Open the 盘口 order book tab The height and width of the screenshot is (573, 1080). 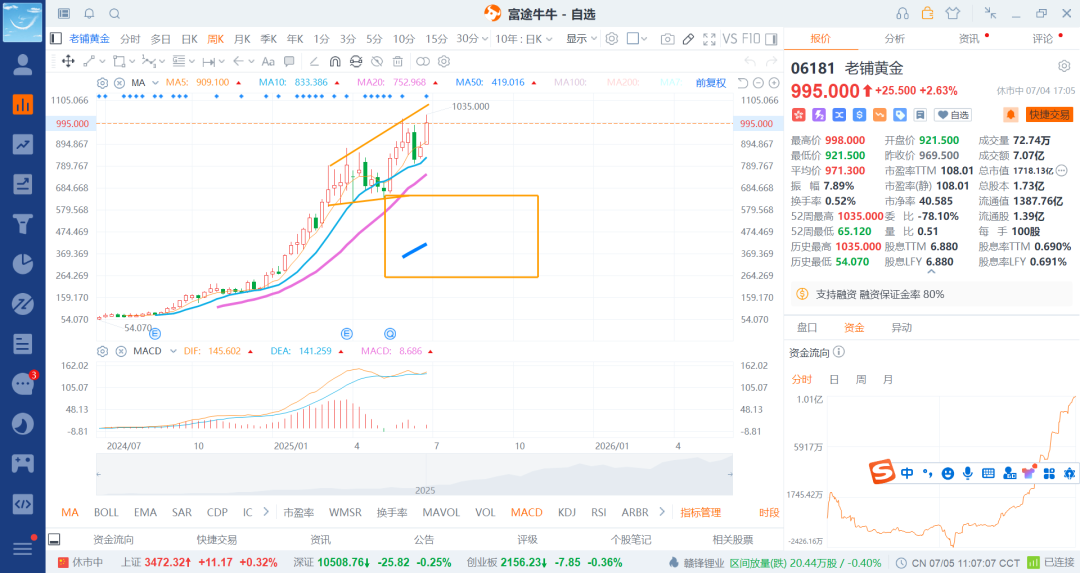pyautogui.click(x=807, y=328)
